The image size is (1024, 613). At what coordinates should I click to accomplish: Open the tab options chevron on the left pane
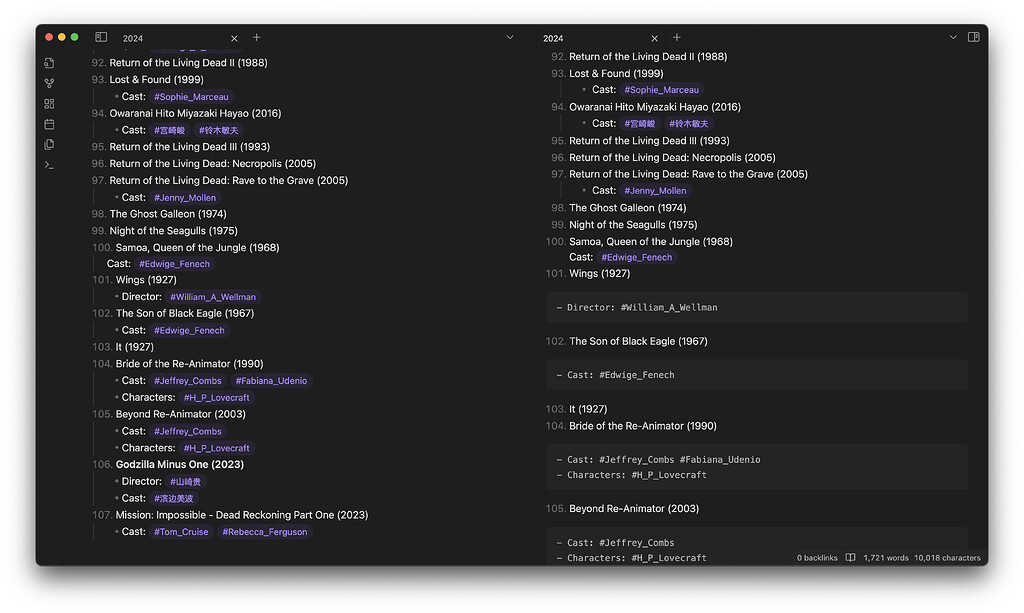point(510,37)
